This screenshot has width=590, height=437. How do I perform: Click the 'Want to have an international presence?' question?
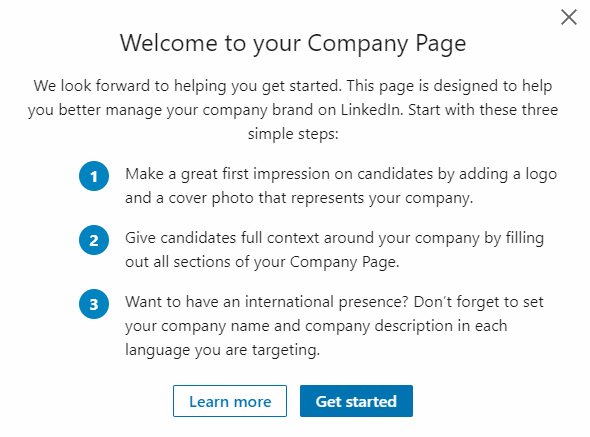click(x=267, y=302)
